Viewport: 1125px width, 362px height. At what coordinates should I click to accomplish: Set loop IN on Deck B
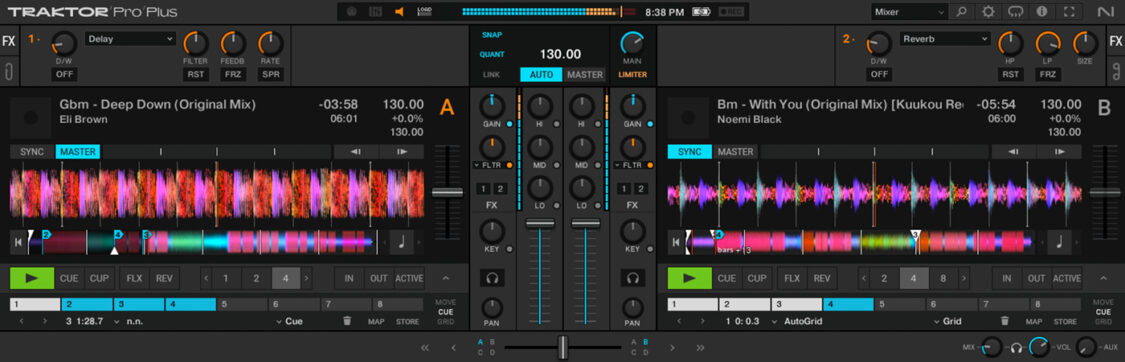(1007, 278)
